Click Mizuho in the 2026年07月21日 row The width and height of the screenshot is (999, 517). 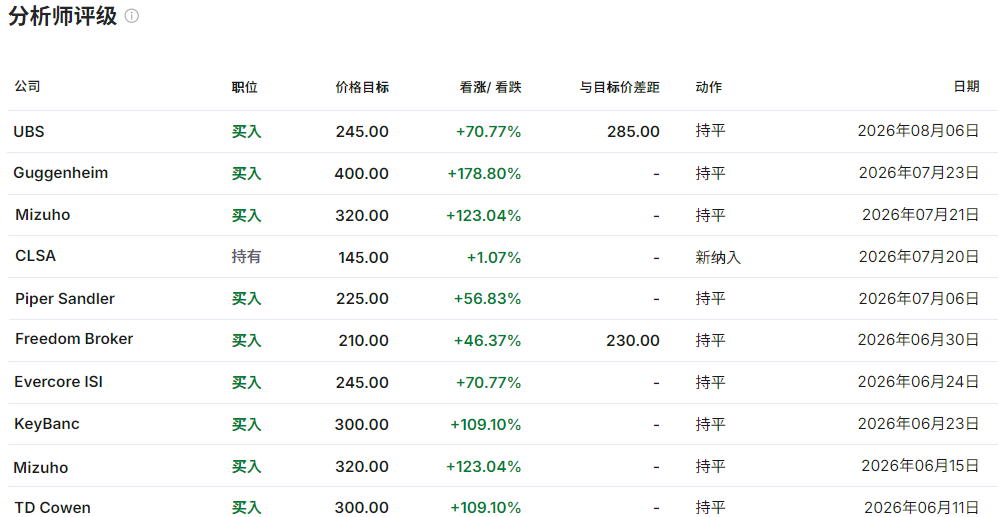coord(43,214)
